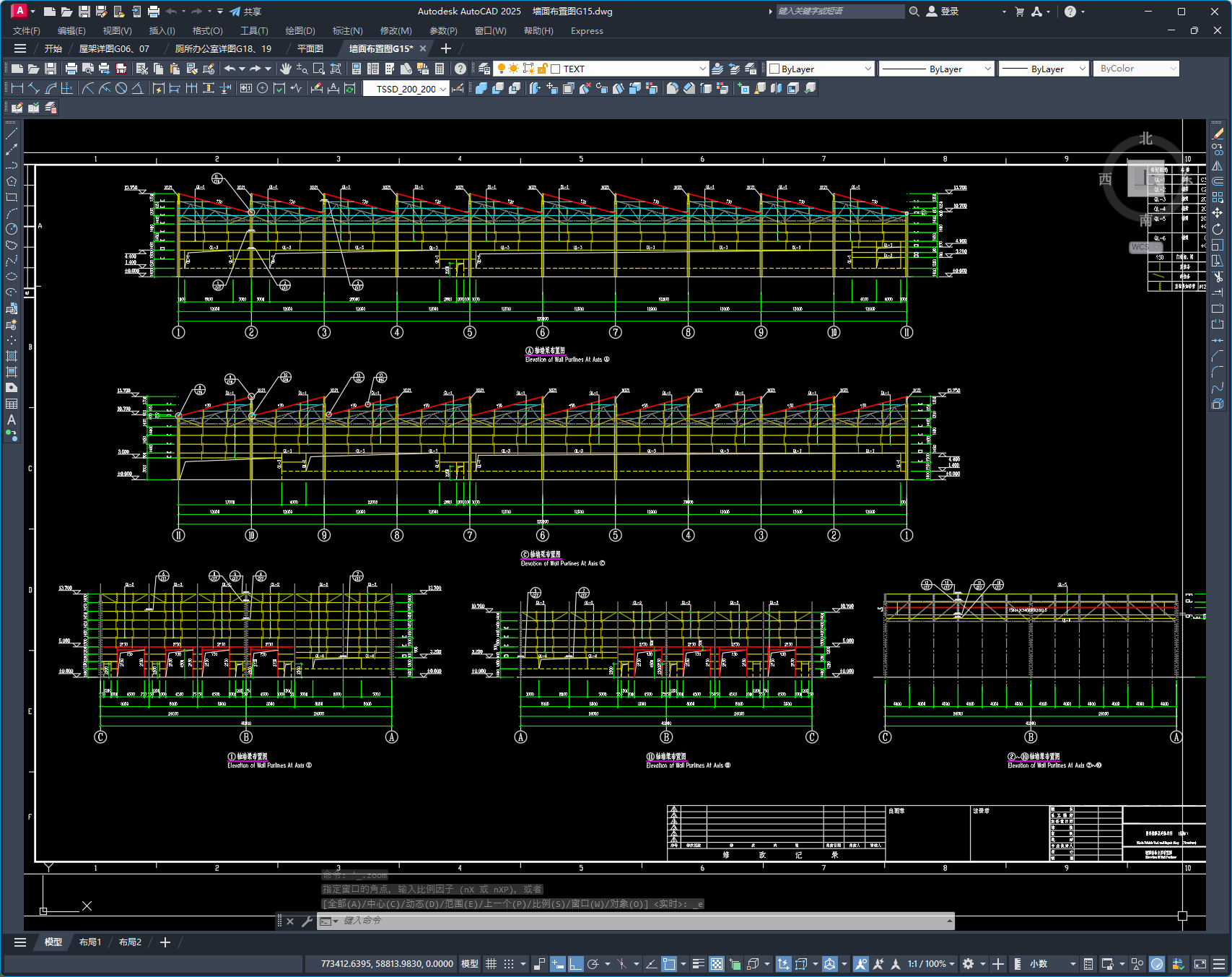Click the customization hamburger icon in status bar
Viewport: 1232px width, 977px height.
click(x=1219, y=964)
